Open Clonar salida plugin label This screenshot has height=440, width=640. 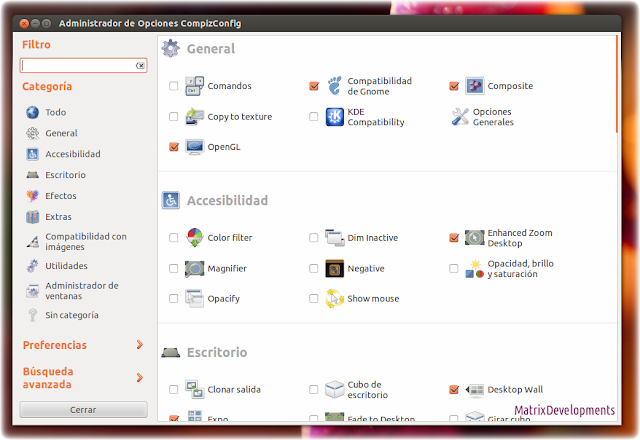234,390
